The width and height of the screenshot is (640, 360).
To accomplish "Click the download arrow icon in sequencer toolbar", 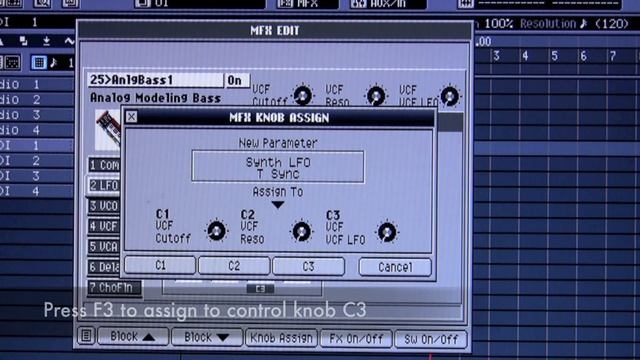I will (46, 41).
